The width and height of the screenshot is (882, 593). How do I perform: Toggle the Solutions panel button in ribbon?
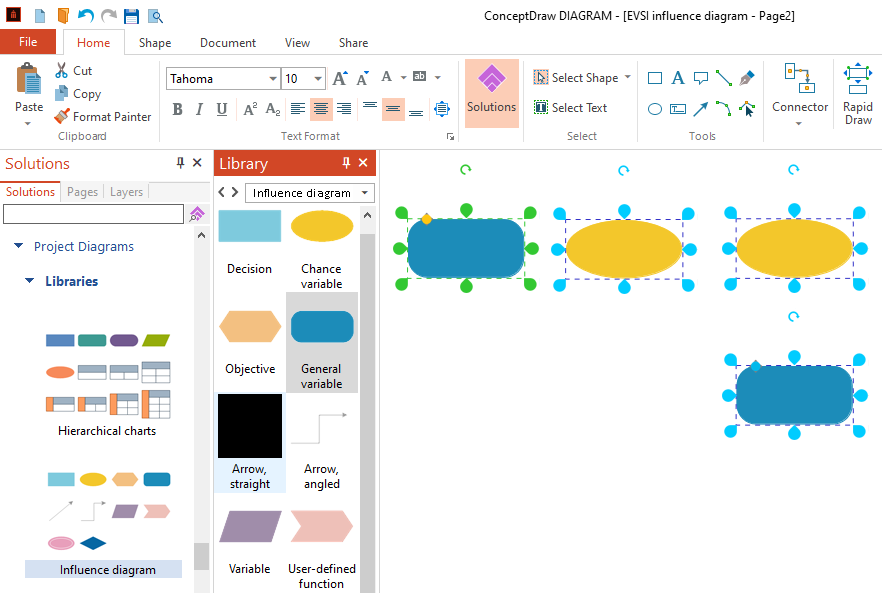(492, 93)
